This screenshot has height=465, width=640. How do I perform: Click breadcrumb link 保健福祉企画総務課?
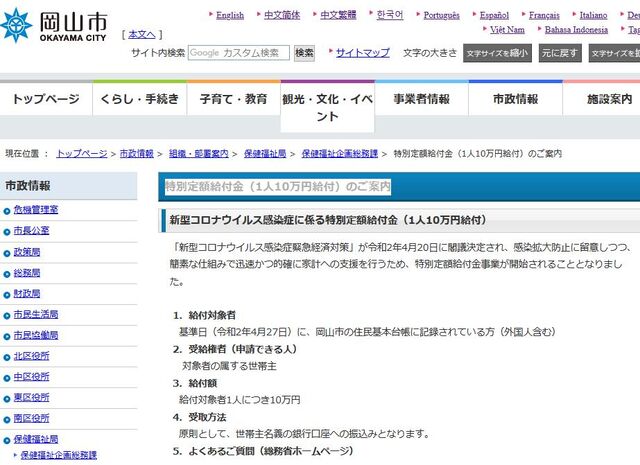coord(340,154)
